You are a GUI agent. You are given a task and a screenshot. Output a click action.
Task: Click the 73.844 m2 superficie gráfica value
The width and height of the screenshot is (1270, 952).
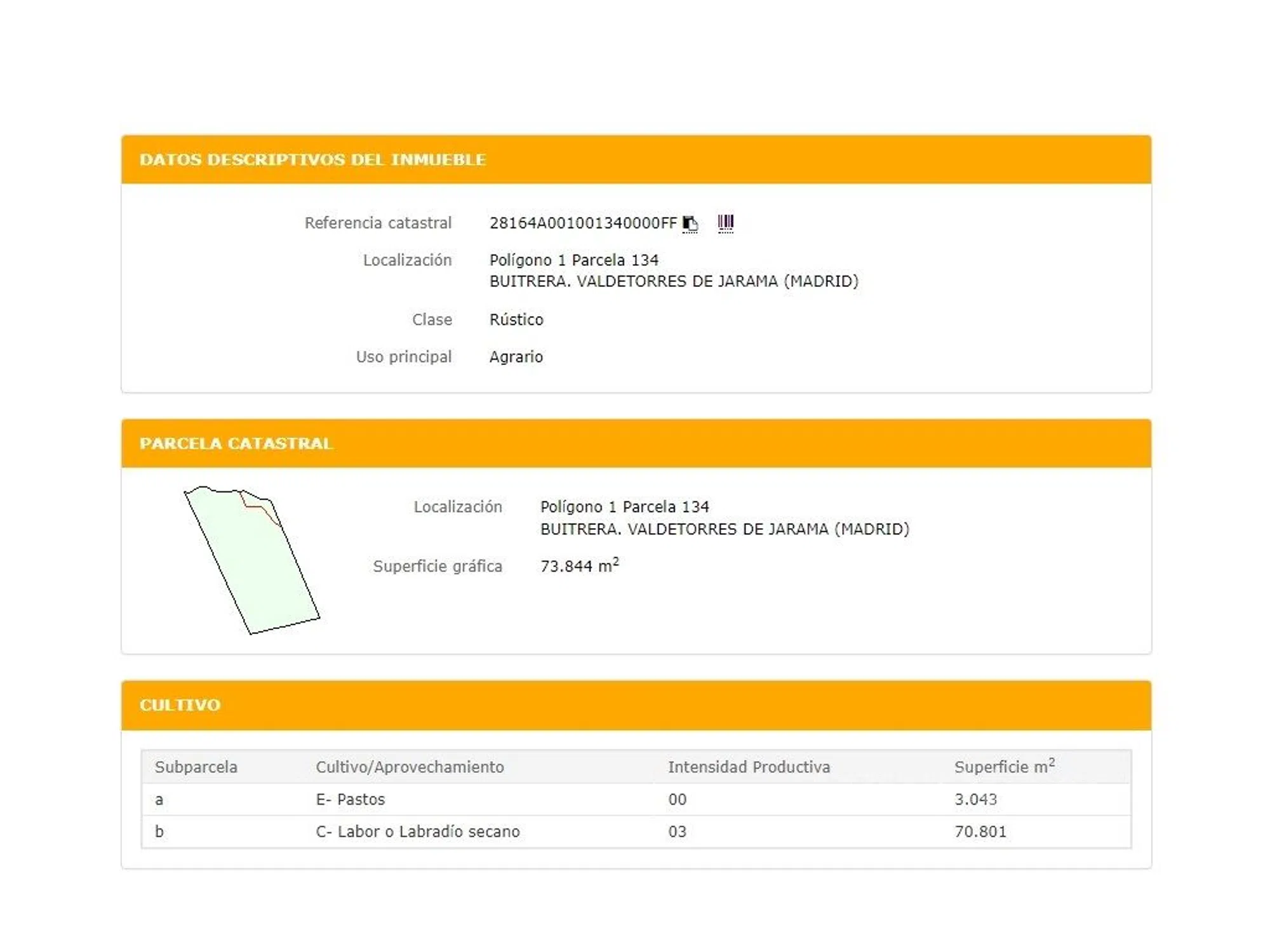coord(578,565)
